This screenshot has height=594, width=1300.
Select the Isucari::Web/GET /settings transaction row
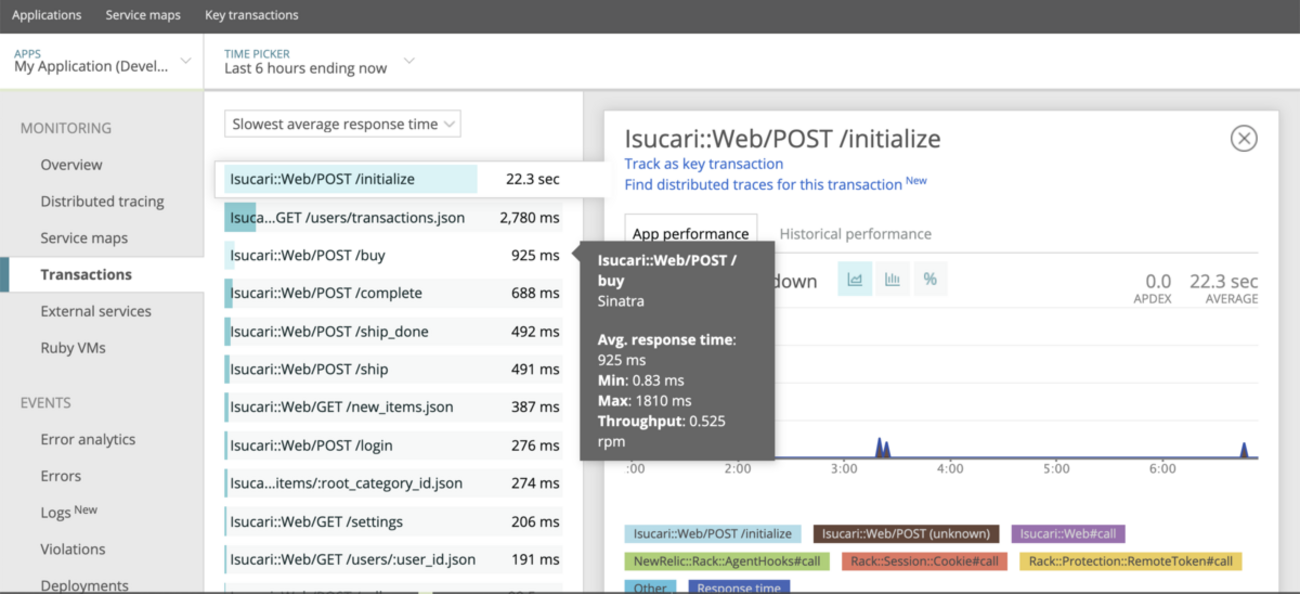click(393, 521)
